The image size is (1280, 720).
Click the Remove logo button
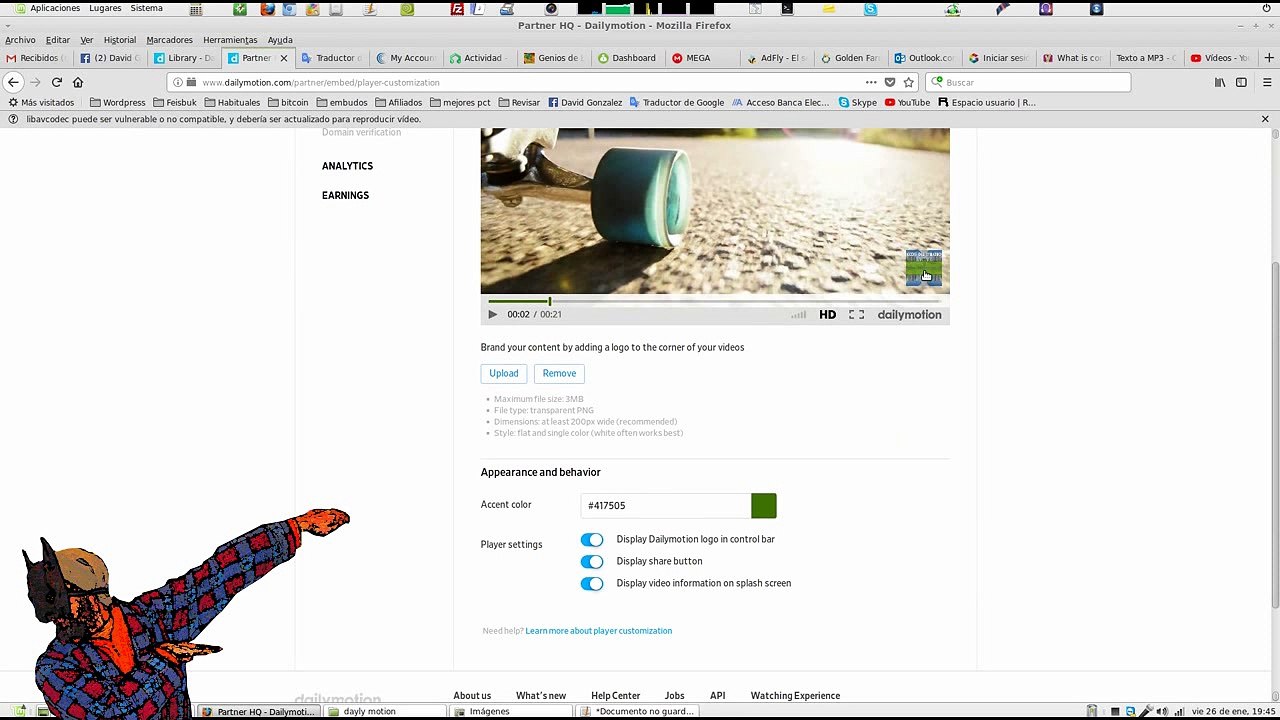pos(559,373)
